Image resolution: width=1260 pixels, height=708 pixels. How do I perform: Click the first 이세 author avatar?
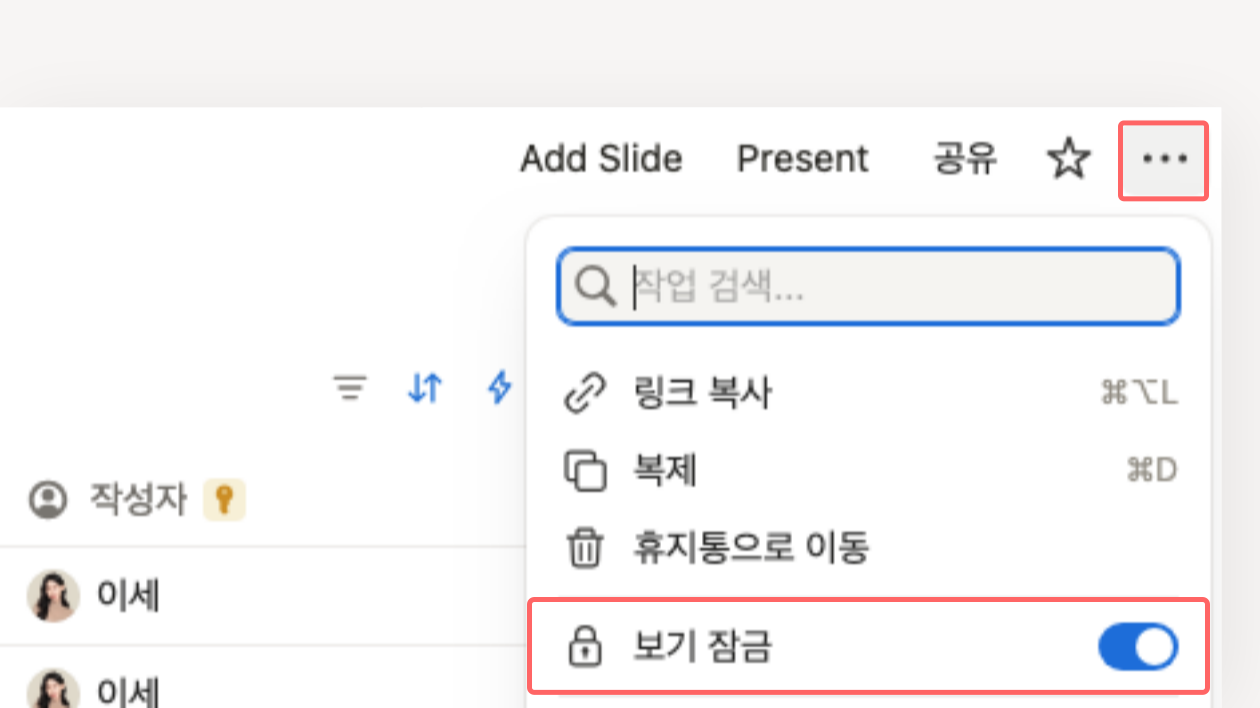[52, 597]
